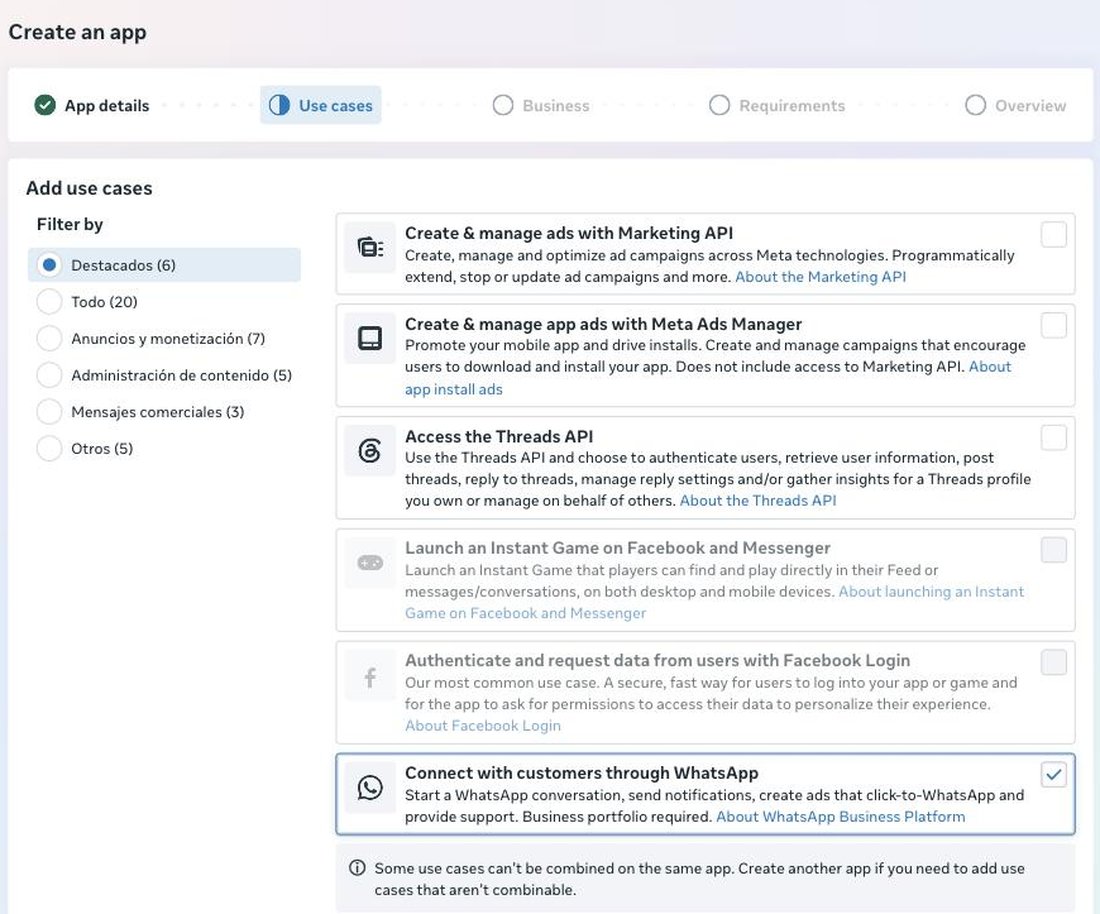Click the empty circle icon for Overview

point(975,105)
